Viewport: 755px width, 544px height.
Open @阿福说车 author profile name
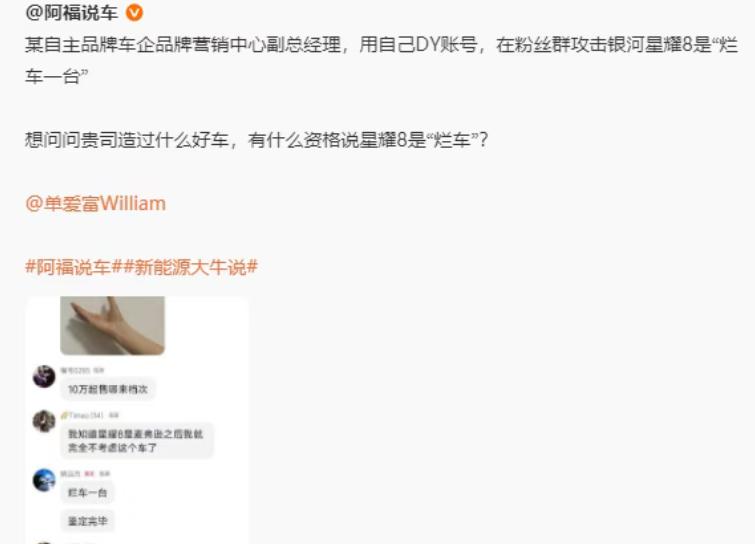pyautogui.click(x=72, y=13)
